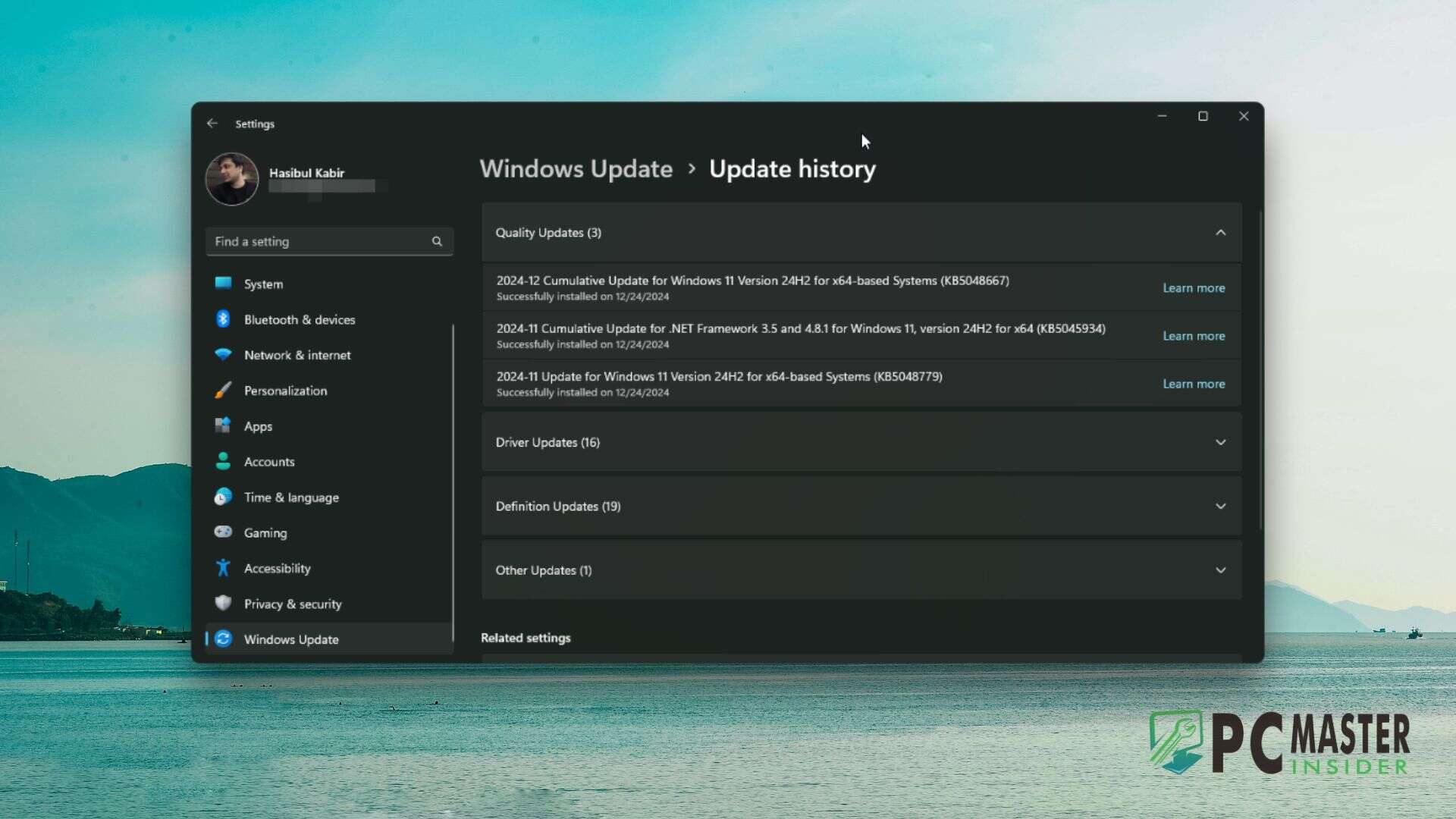Select the Privacy & security shield icon

(223, 603)
